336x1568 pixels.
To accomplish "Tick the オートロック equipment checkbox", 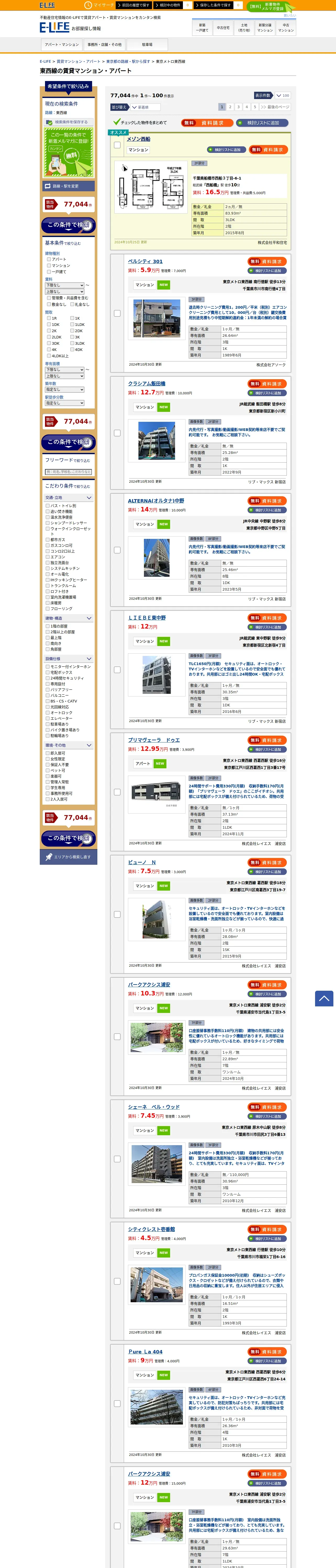I will [x=48, y=713].
